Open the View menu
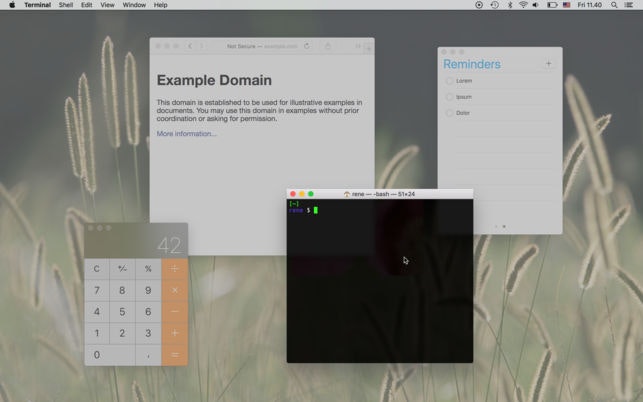The width and height of the screenshot is (643, 402). pos(107,5)
